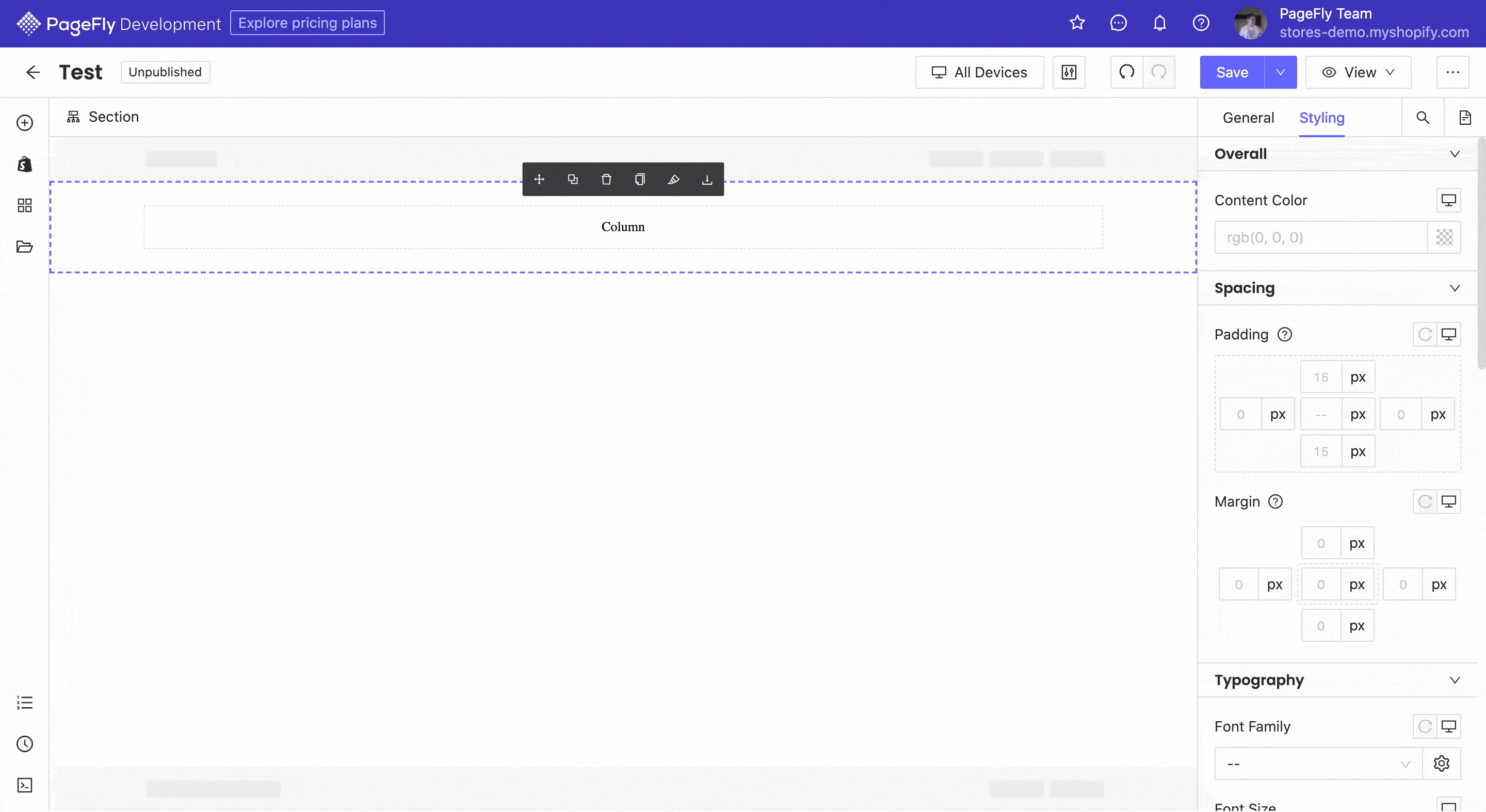This screenshot has height=812, width=1486.
Task: Click the stores-demo.myshopify.com account text
Action: (x=1374, y=33)
